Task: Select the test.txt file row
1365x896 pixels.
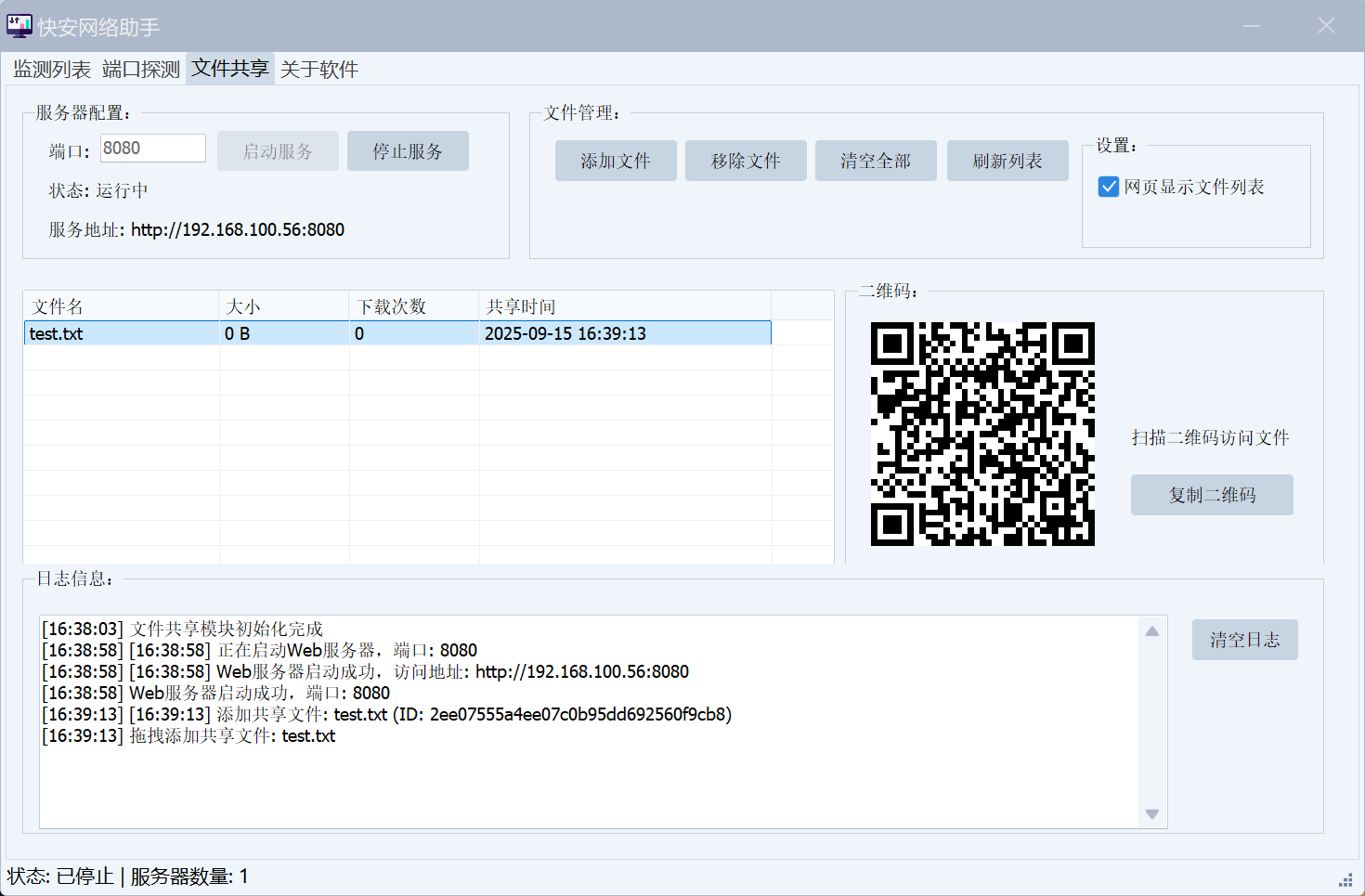Action: coord(397,333)
